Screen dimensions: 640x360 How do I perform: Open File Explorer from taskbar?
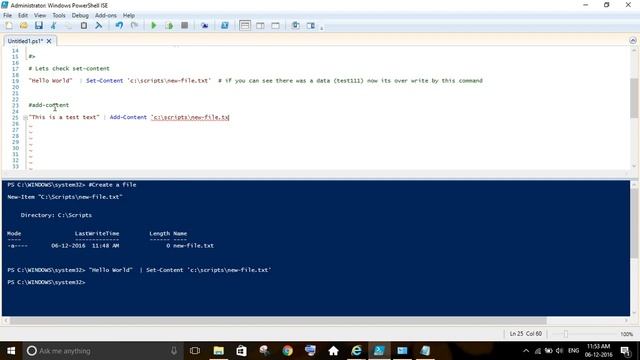click(219, 351)
